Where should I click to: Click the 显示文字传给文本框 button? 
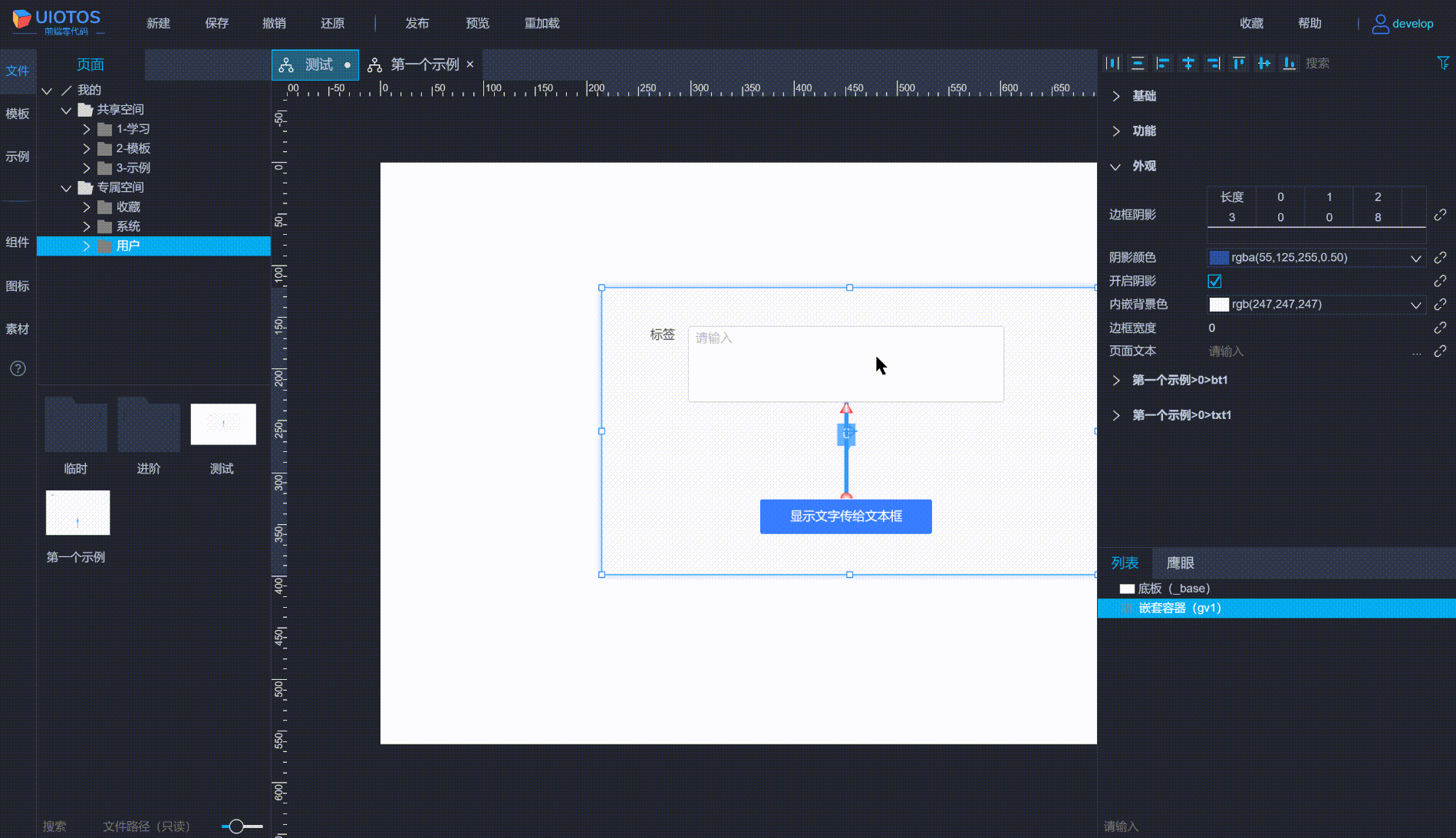pos(845,516)
